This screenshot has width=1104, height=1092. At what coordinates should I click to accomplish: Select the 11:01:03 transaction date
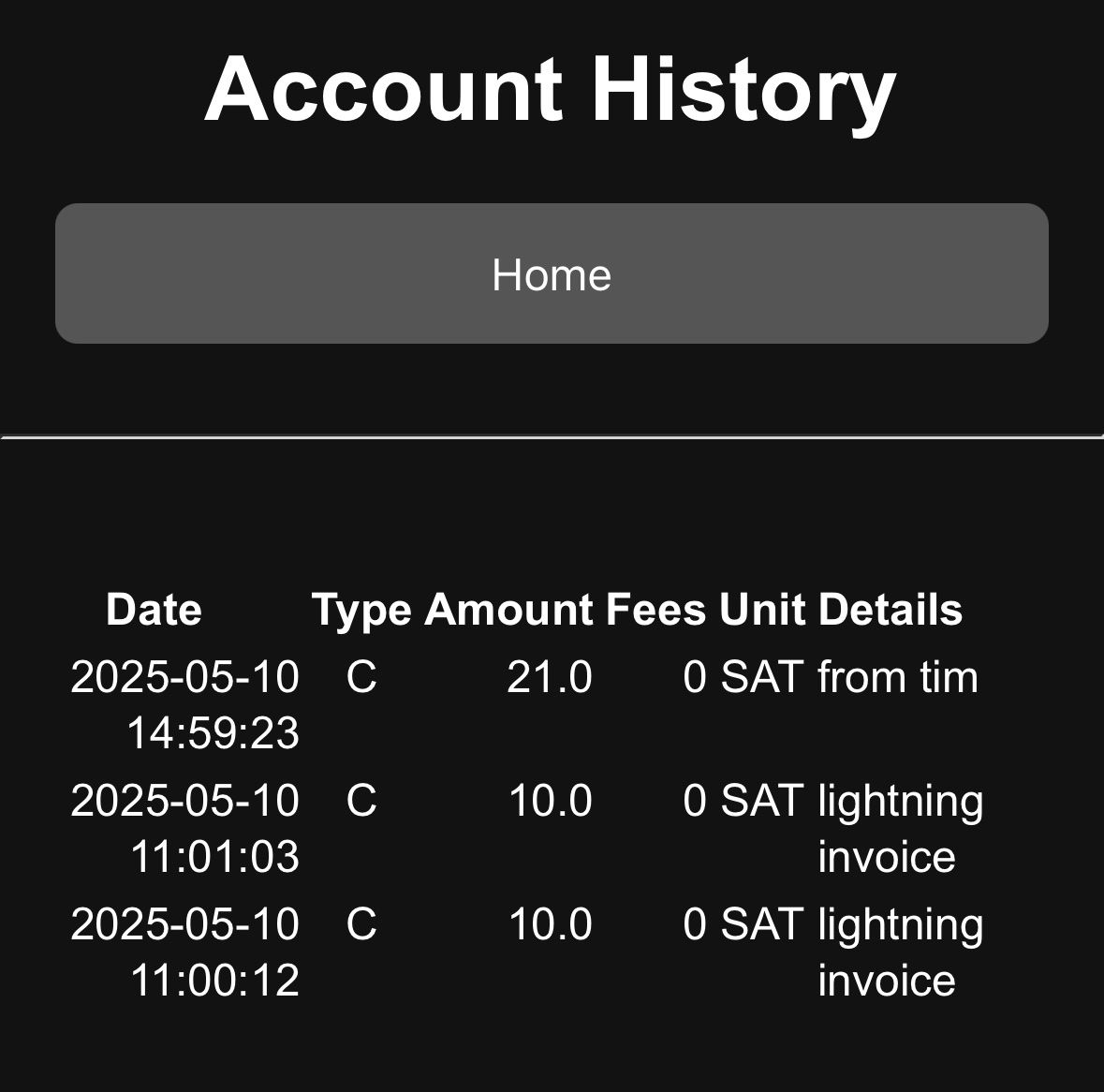185,829
